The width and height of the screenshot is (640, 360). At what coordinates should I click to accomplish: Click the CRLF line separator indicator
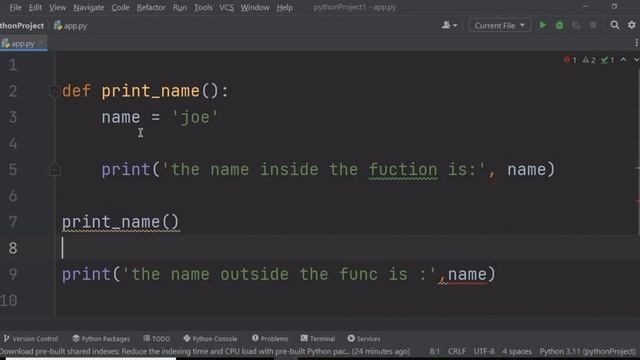tap(457, 351)
